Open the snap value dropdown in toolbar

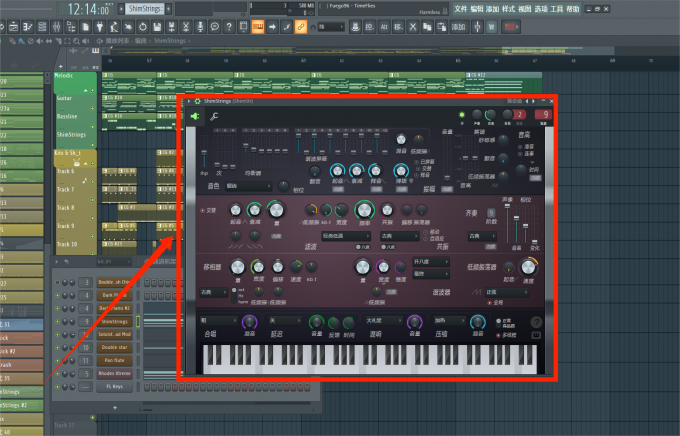331,27
